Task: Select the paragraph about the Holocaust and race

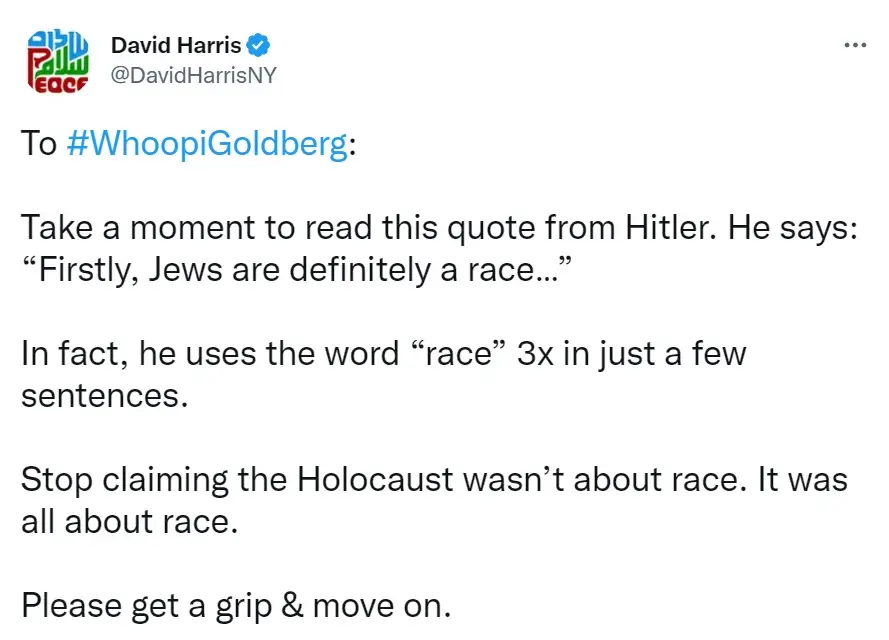Action: (x=430, y=500)
